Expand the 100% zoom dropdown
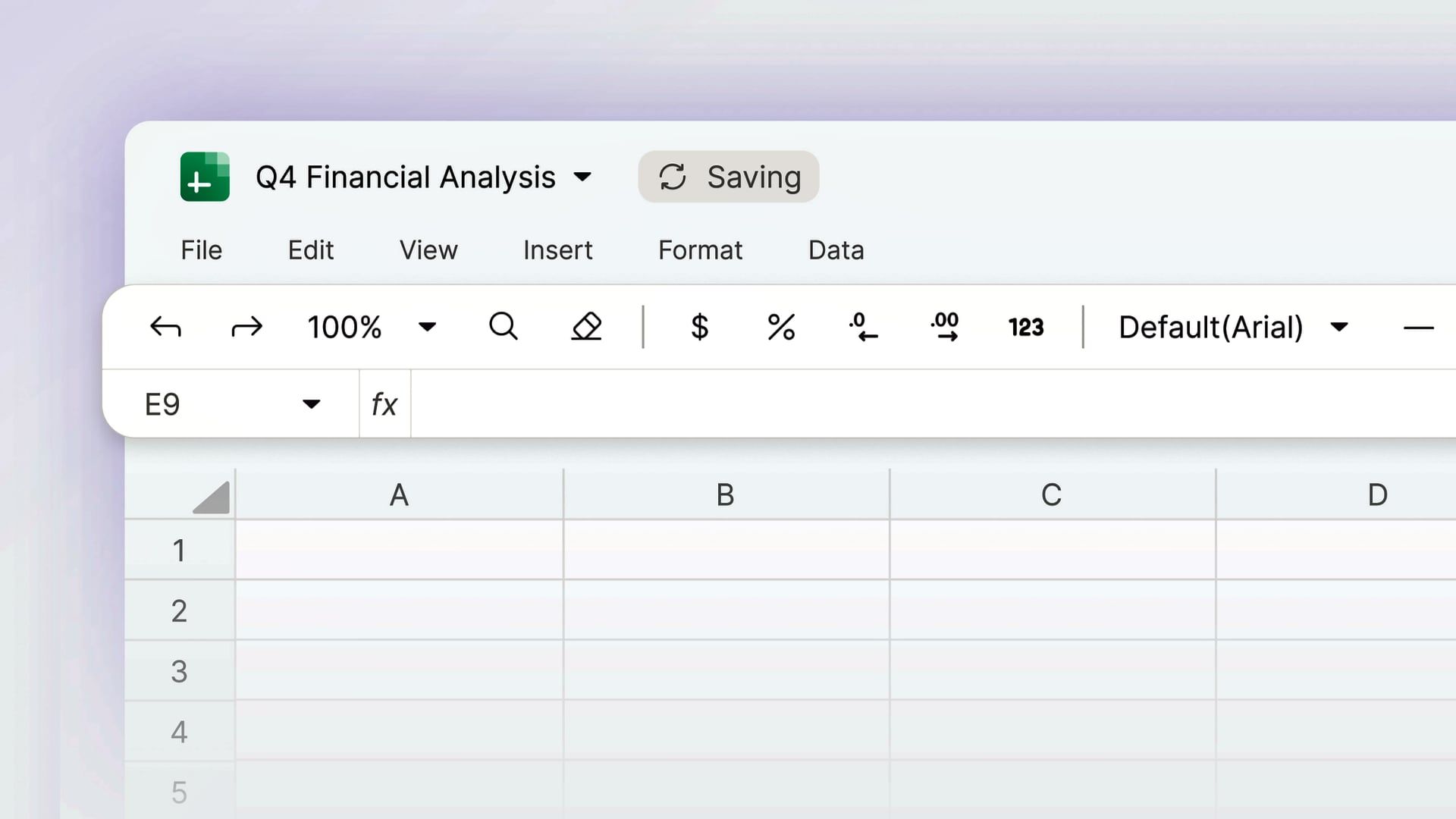Viewport: 1456px width, 819px height. [x=428, y=328]
